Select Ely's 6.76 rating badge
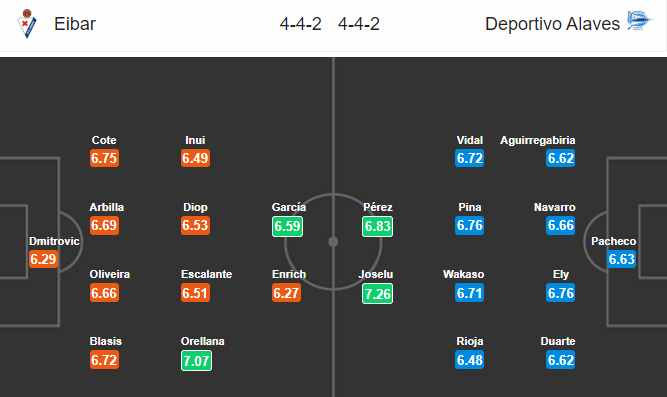Screen dimensions: 667x397 [561, 293]
